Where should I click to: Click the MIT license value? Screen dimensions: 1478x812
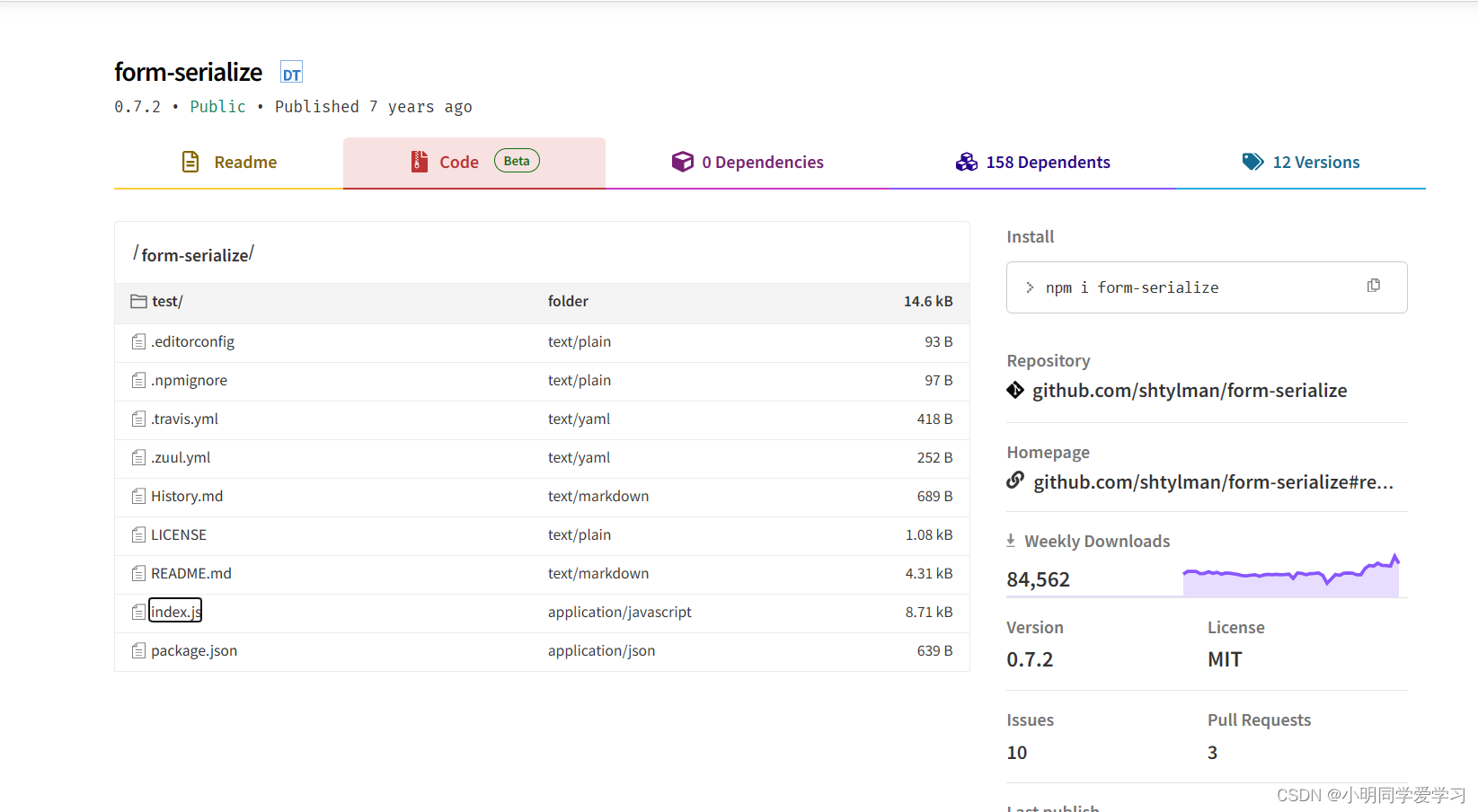point(1224,660)
